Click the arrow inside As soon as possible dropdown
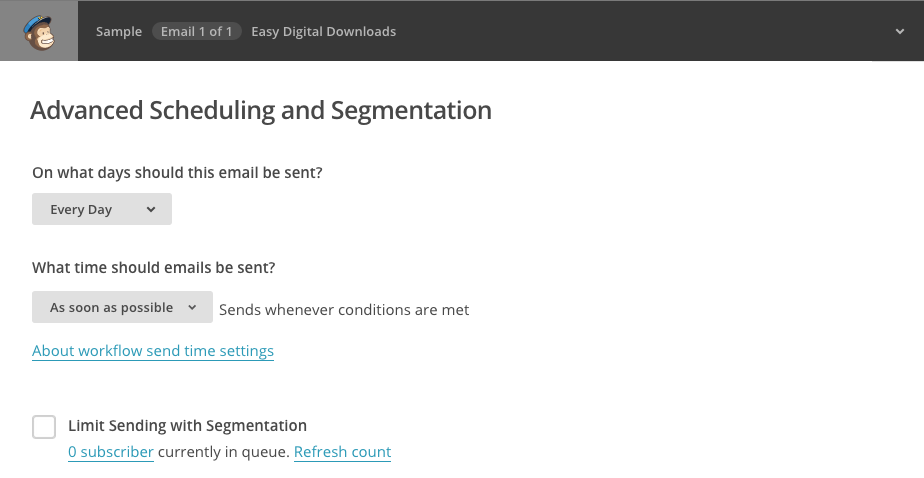Viewport: 924px width, 478px height. (192, 308)
